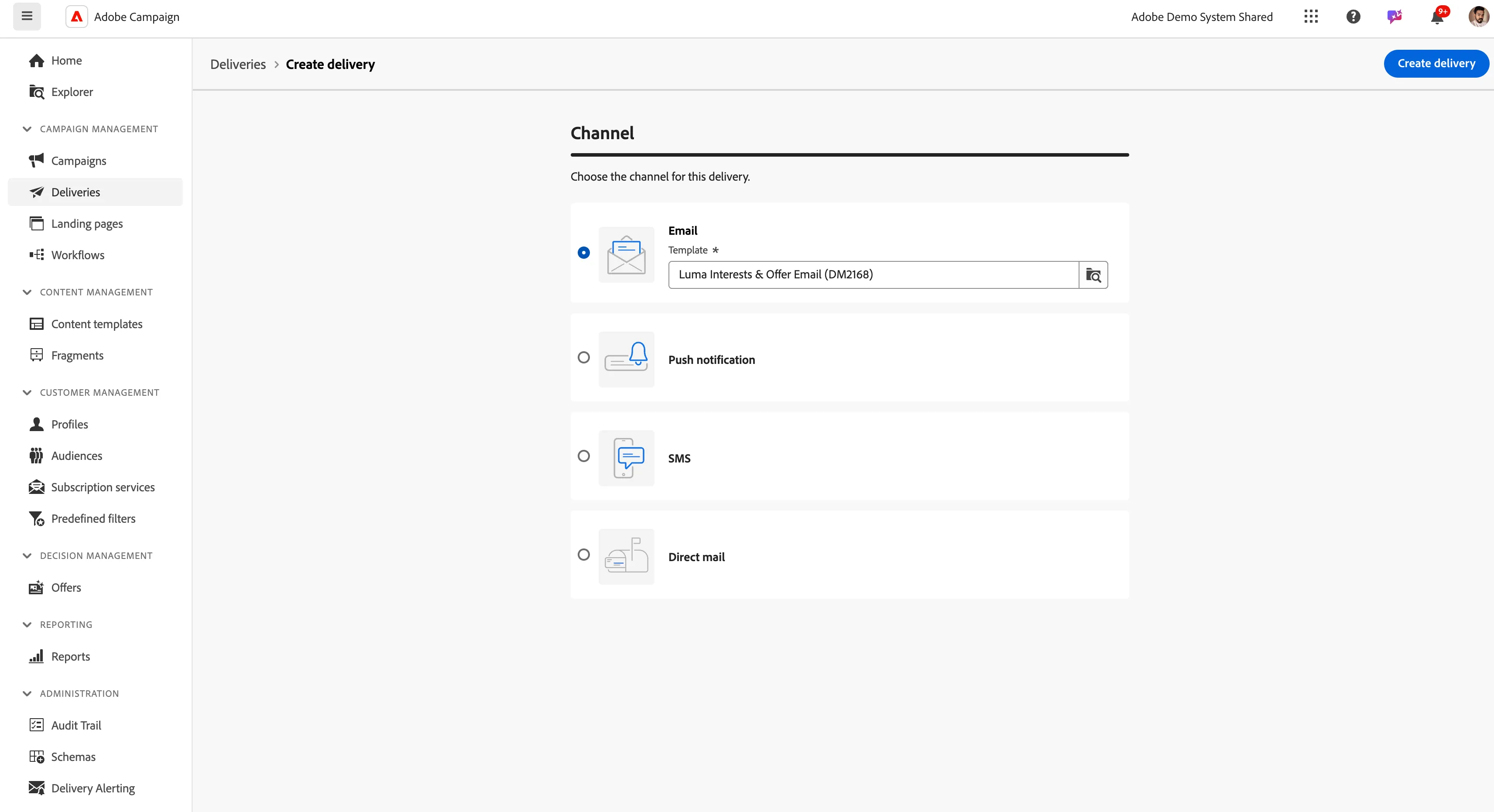Image resolution: width=1494 pixels, height=812 pixels.
Task: Collapse the Administration section
Action: click(27, 694)
